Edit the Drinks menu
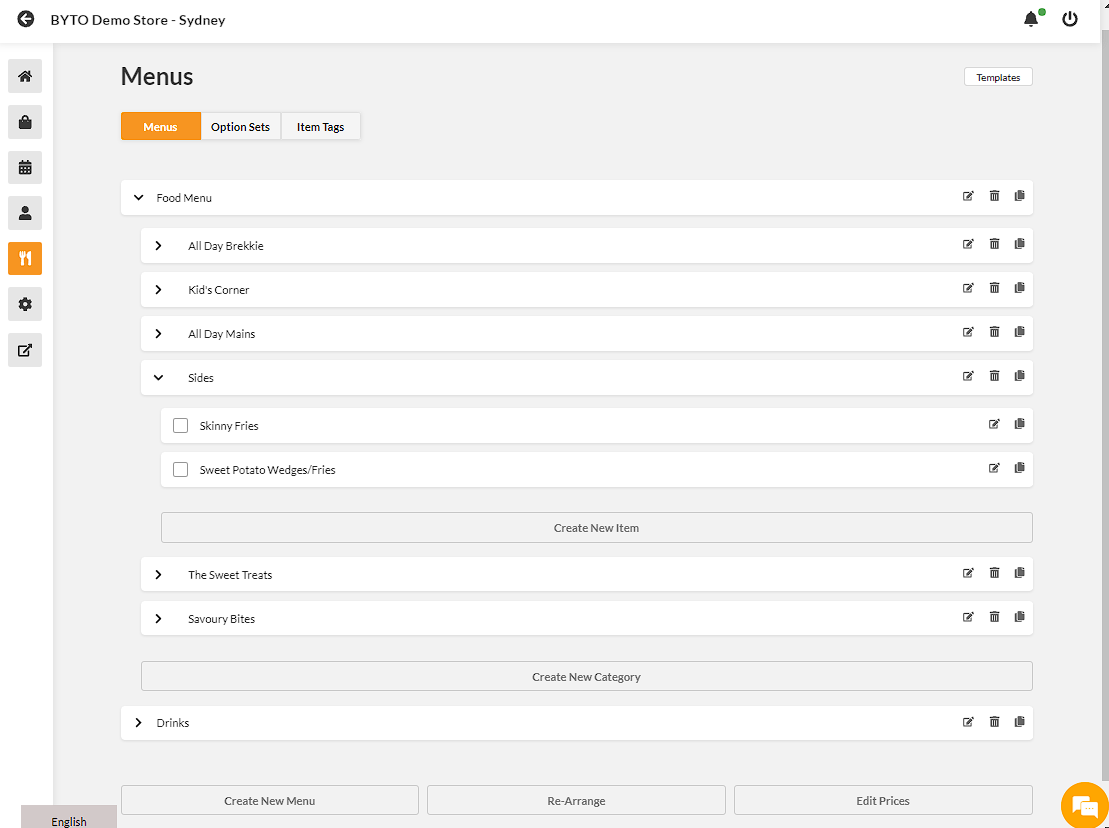 tap(968, 722)
